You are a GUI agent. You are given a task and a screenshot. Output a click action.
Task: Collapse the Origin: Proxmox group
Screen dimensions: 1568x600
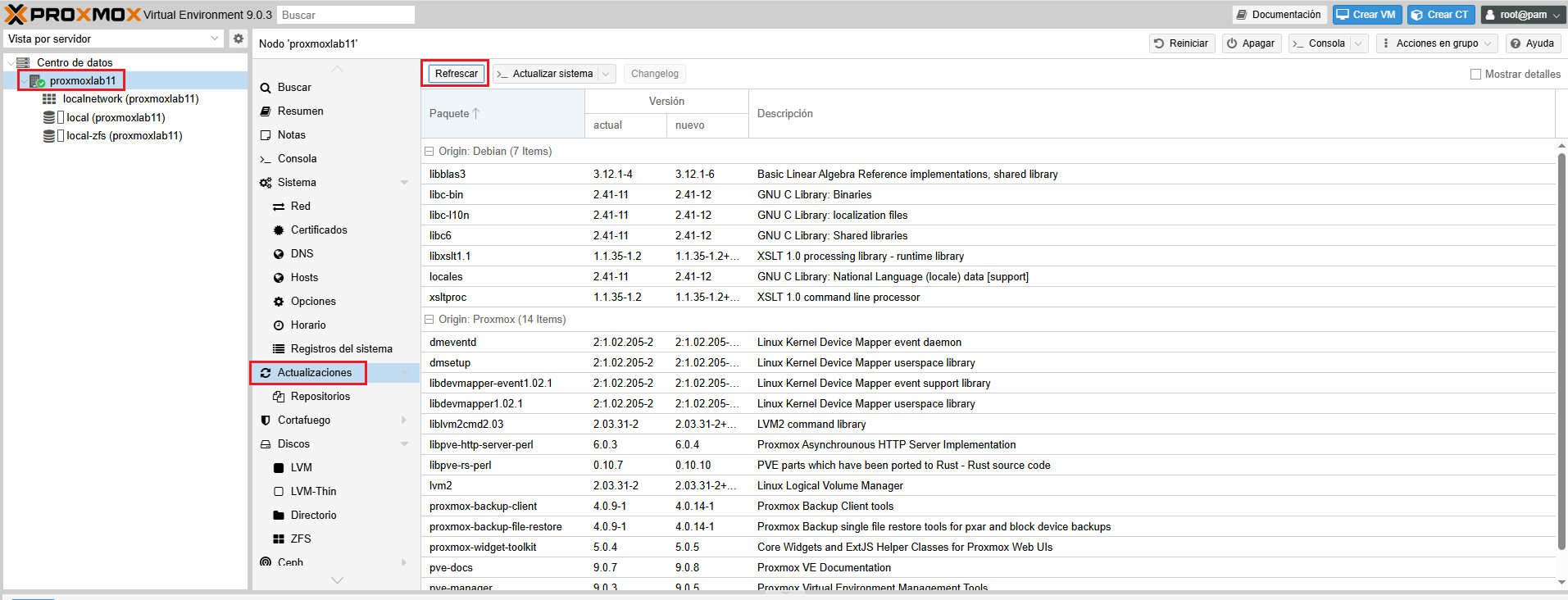[x=429, y=320]
